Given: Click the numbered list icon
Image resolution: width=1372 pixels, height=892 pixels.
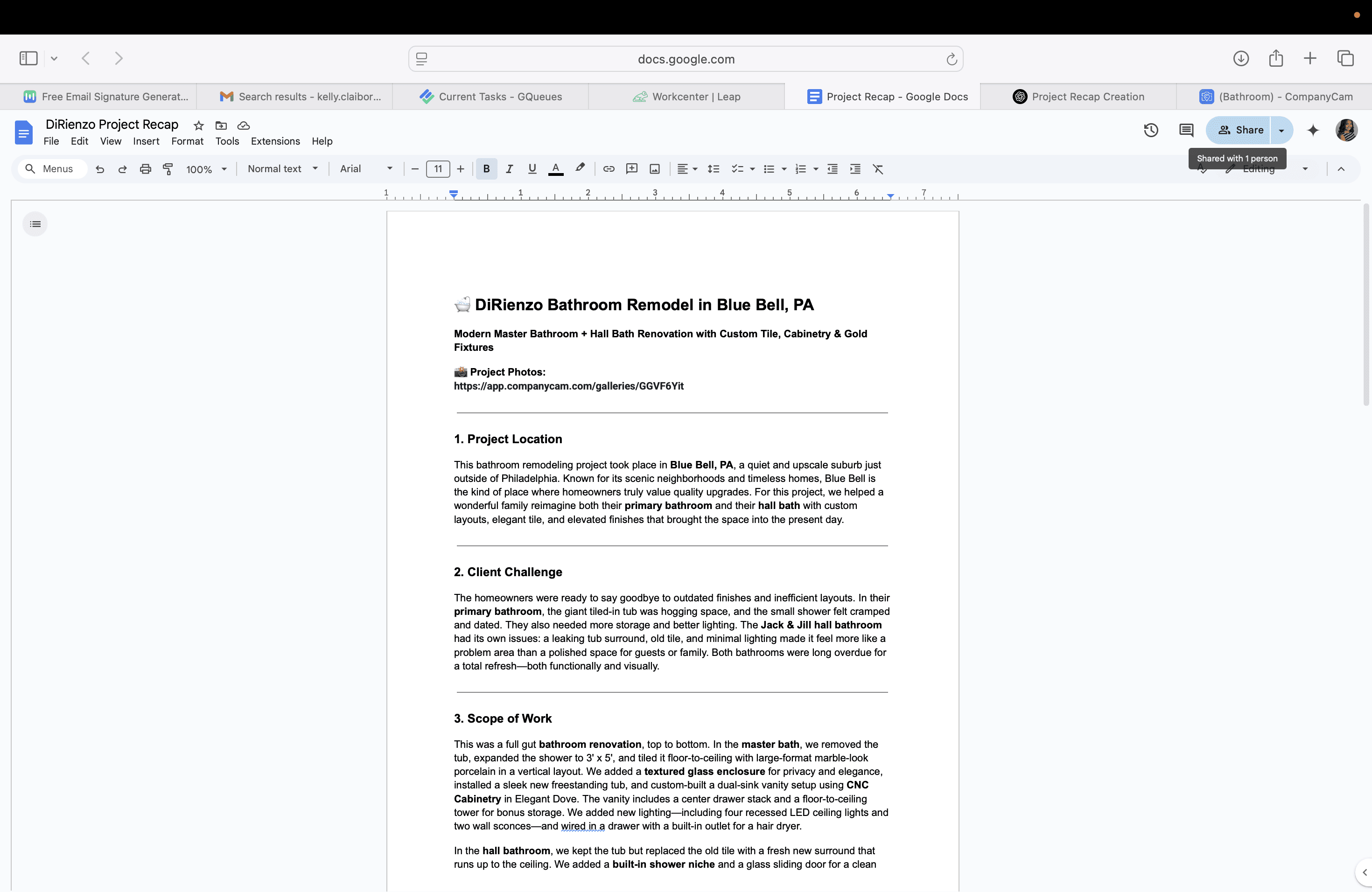Looking at the screenshot, I should (x=801, y=169).
